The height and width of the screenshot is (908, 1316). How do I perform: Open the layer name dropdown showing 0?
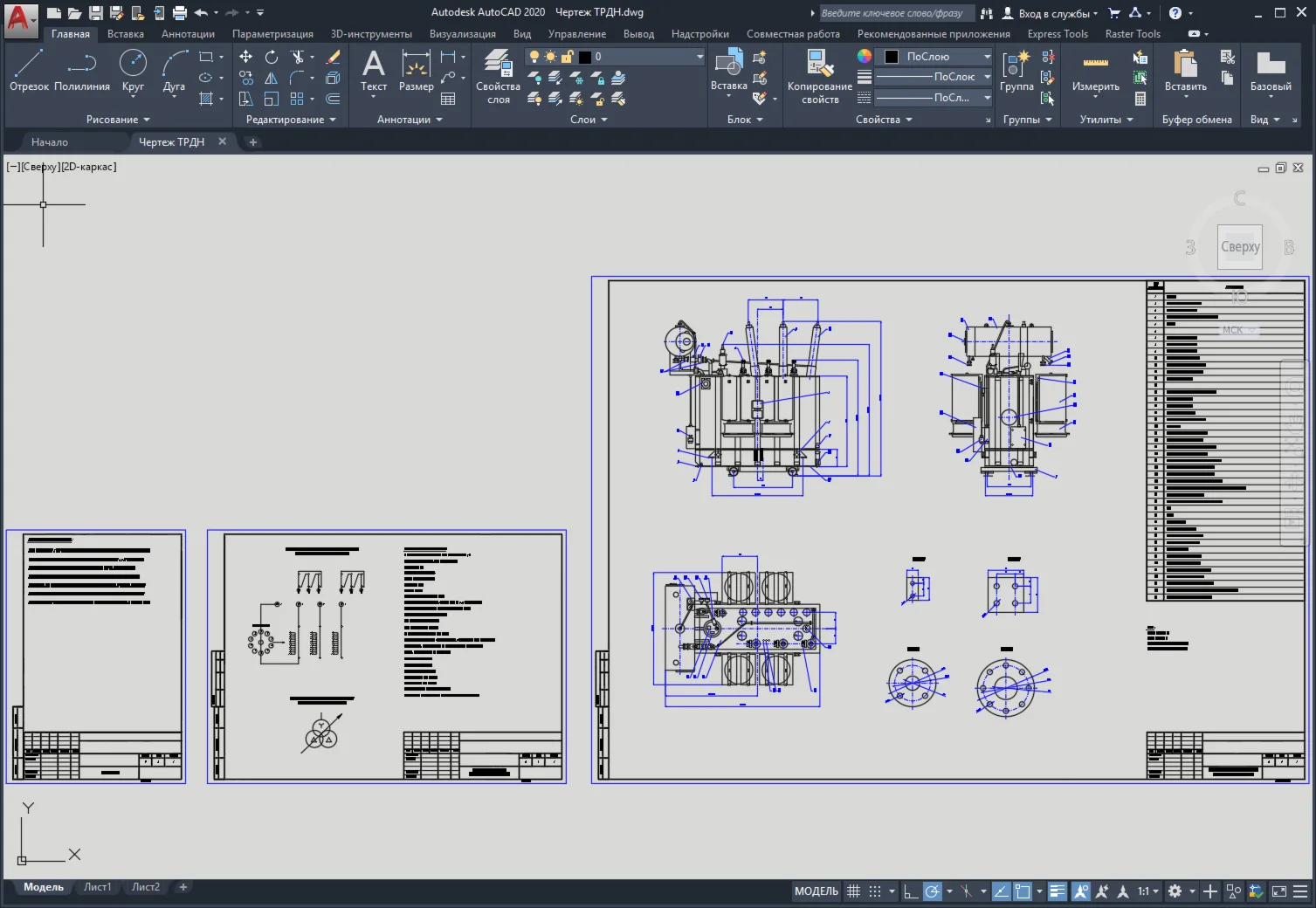coord(615,57)
